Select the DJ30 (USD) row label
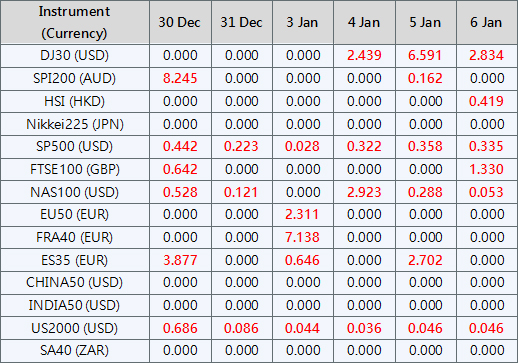Viewport: 518px width, 363px height. pyautogui.click(x=75, y=55)
